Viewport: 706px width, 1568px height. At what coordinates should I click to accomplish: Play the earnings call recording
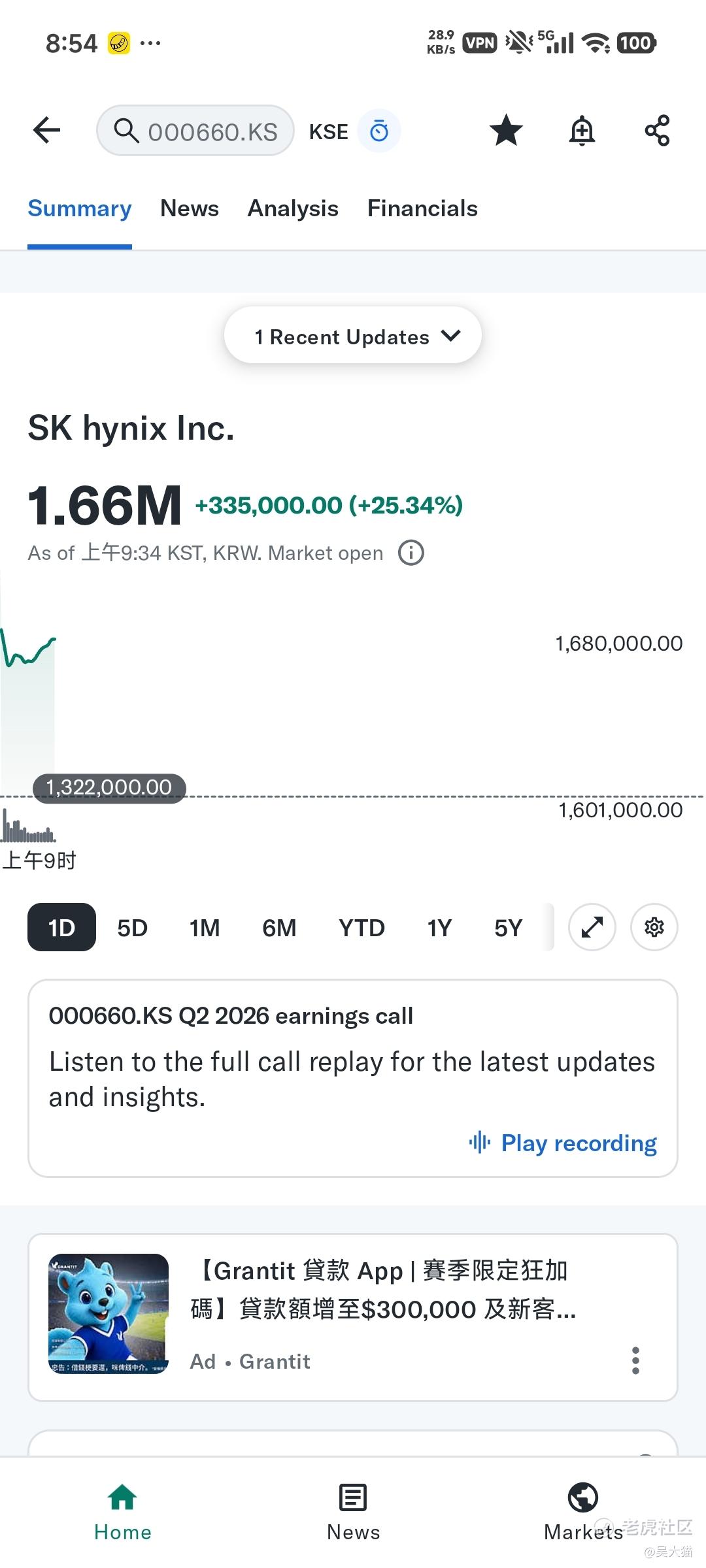point(563,1143)
